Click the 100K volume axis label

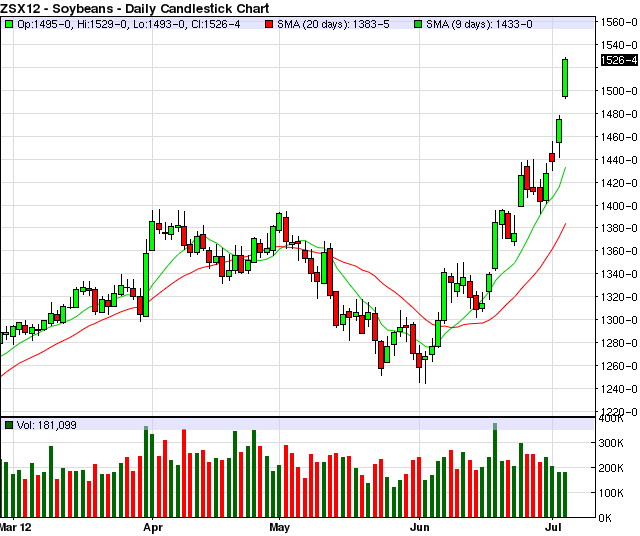611,493
